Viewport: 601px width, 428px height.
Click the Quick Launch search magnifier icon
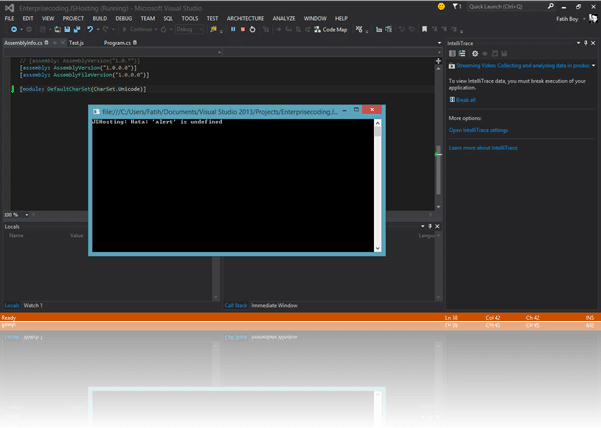point(550,6)
